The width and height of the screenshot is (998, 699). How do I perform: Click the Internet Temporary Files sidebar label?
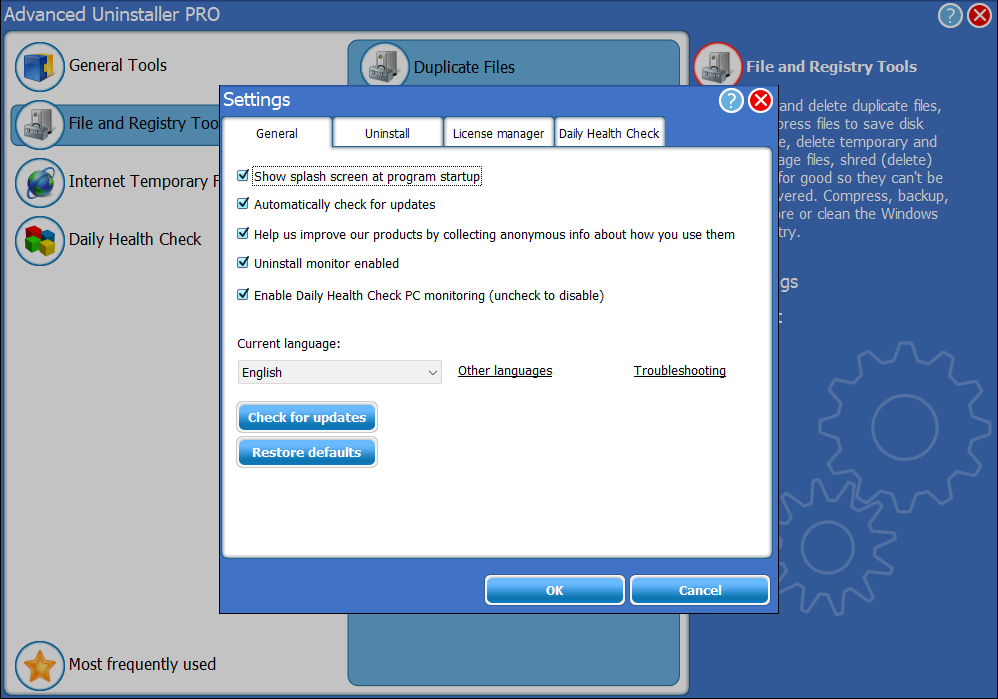(144, 181)
